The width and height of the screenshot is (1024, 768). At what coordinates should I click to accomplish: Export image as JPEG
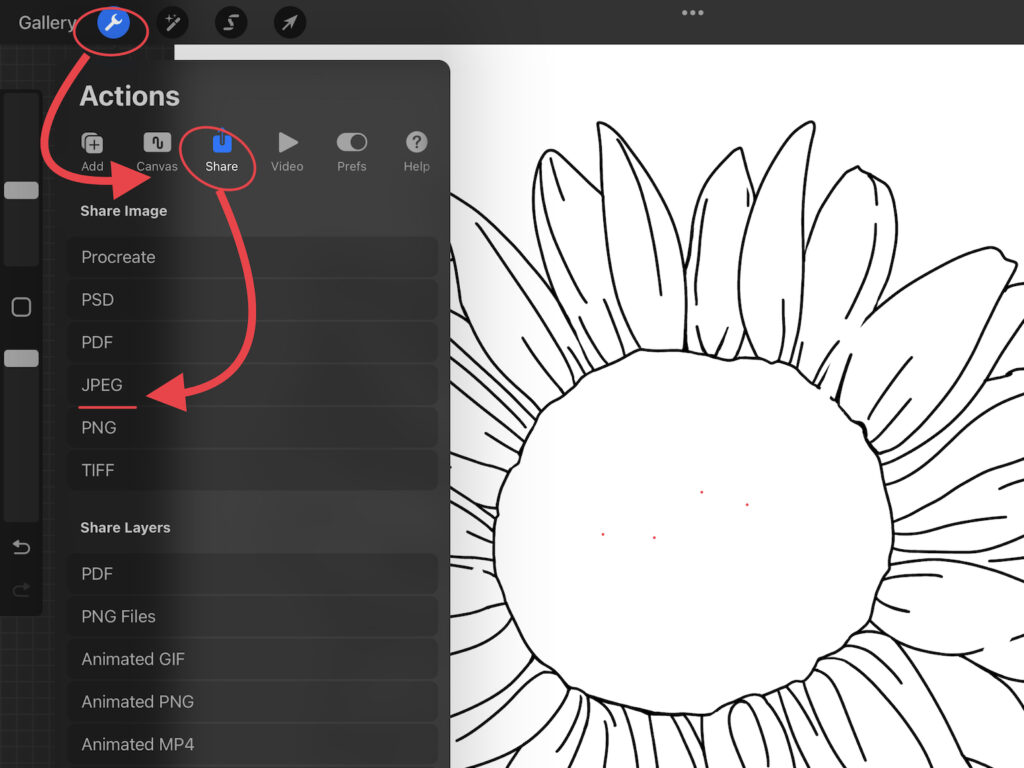[253, 385]
